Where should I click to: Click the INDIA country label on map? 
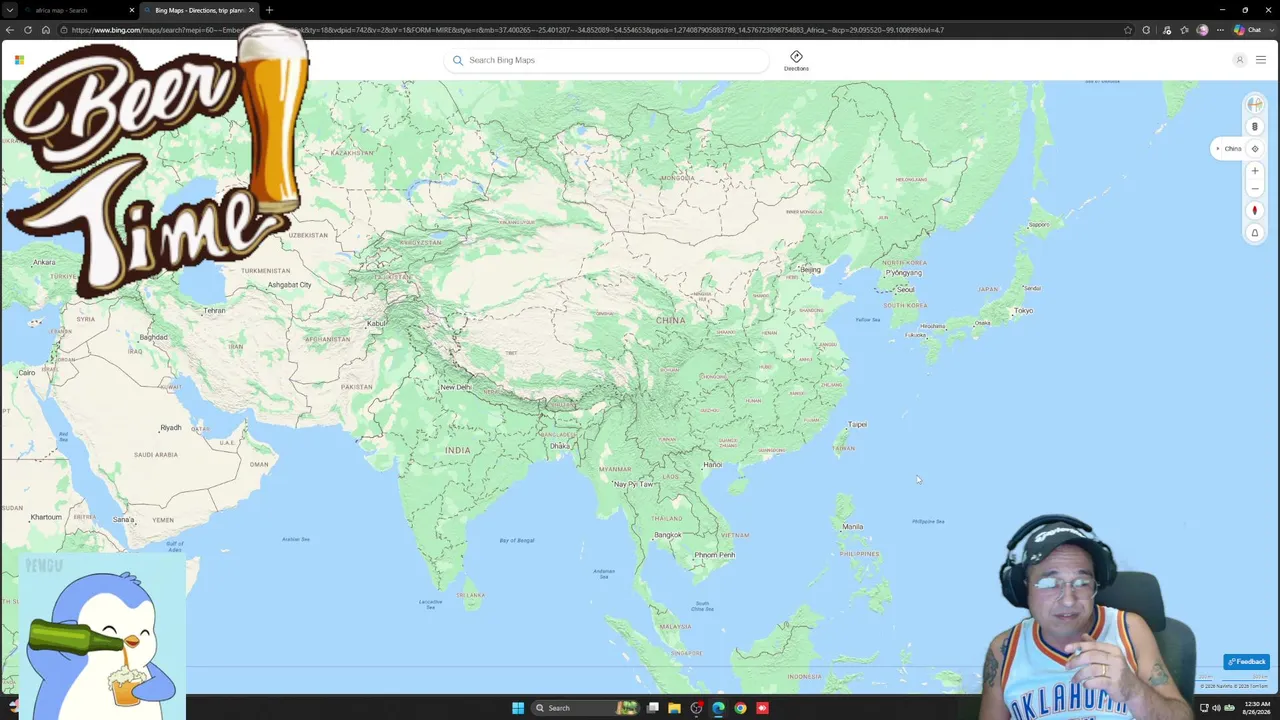(458, 450)
